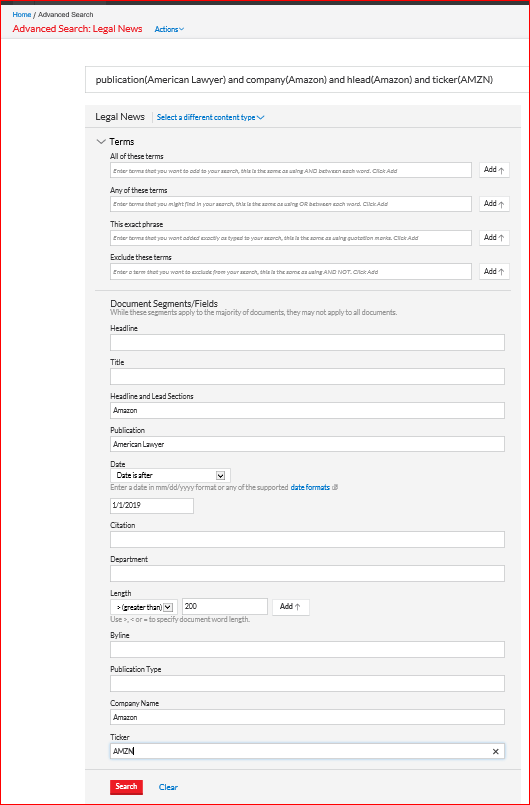The height and width of the screenshot is (805, 530).
Task: Add the Any of these terms entry
Action: pos(495,204)
